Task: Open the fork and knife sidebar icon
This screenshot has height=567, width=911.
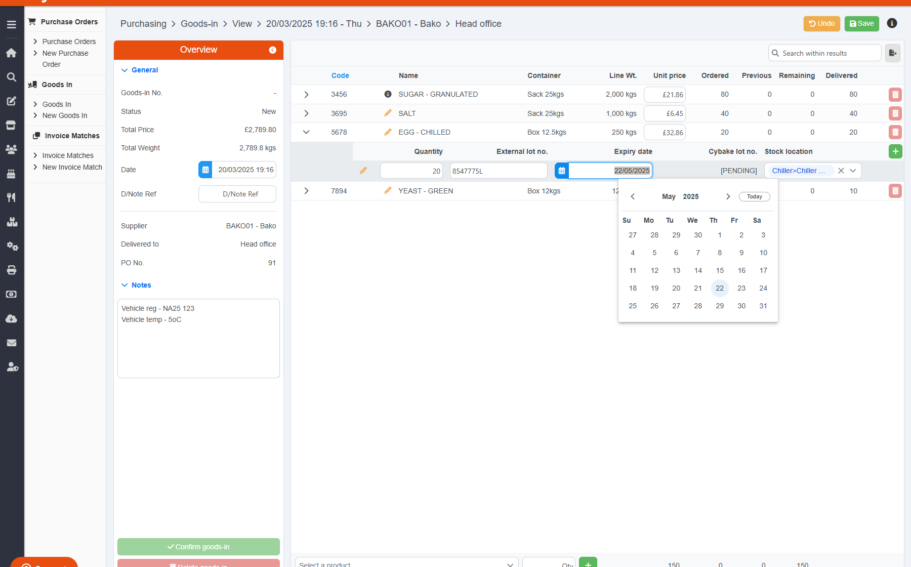Action: (x=11, y=198)
